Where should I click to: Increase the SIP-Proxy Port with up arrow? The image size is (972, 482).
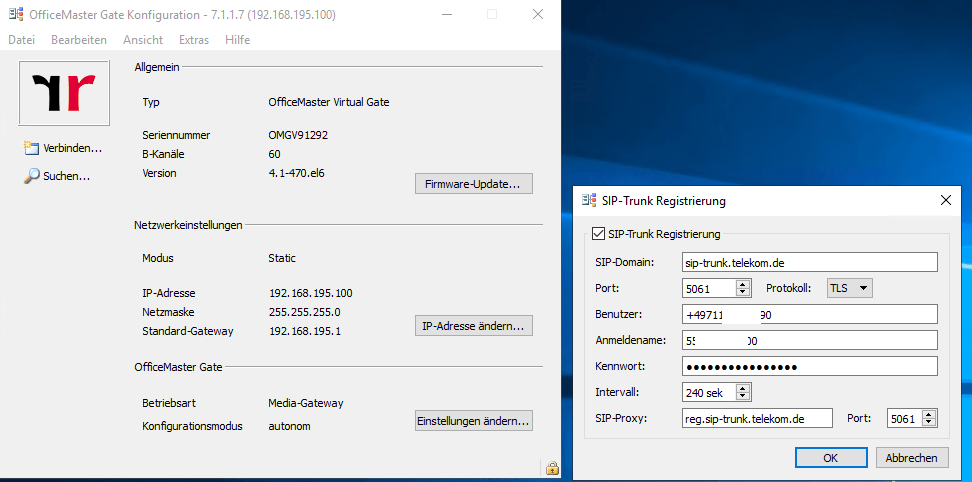[x=929, y=414]
